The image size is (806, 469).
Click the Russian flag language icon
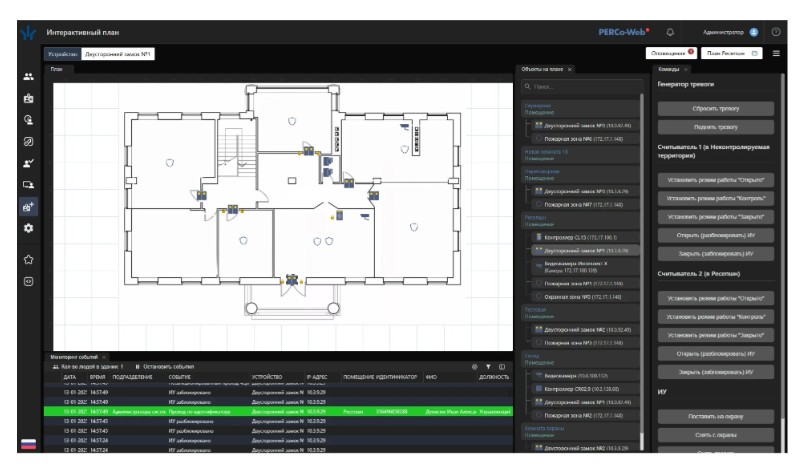coord(28,444)
